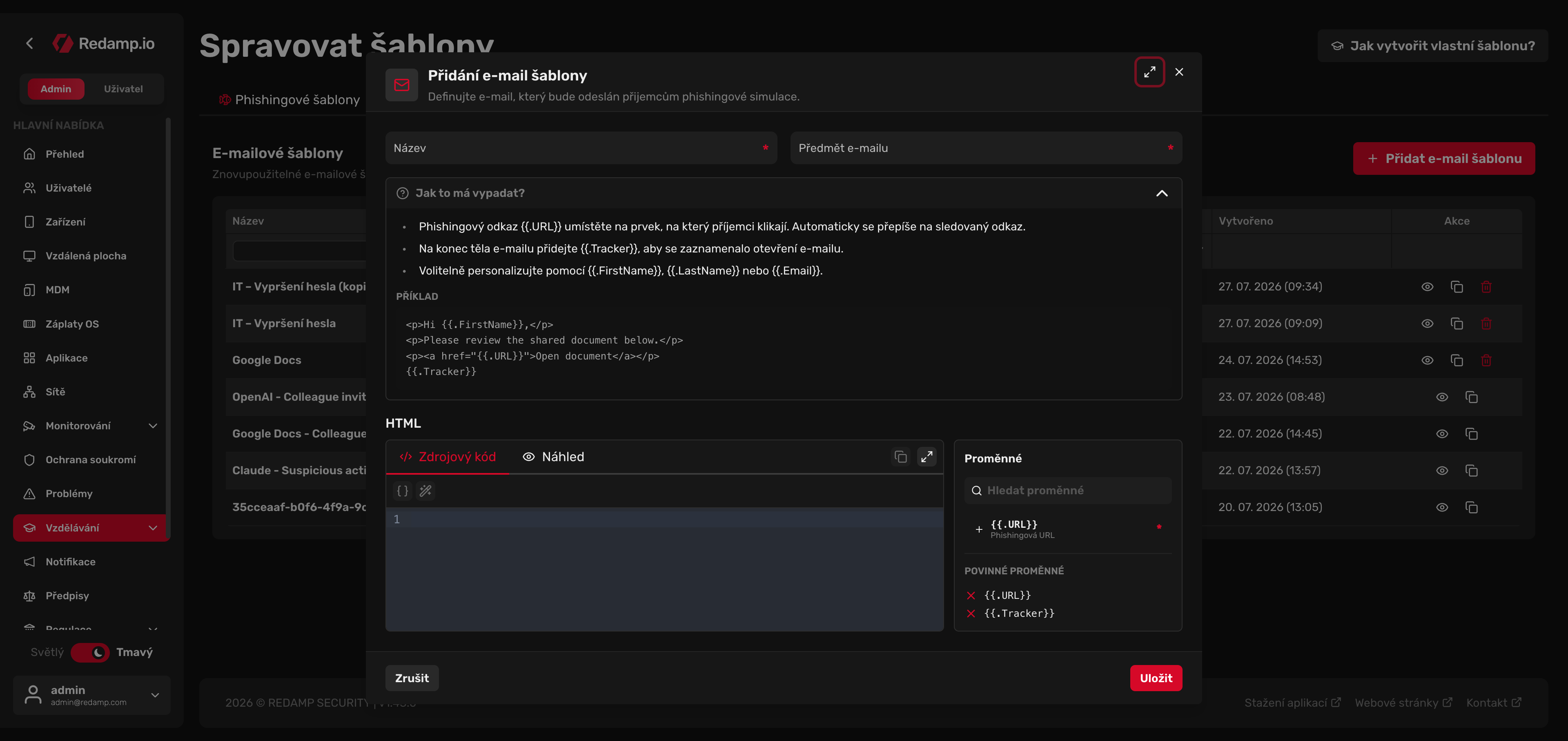The height and width of the screenshot is (741, 1568).
Task: Duplicate the template created 27. 07. 2026 (09:09)
Action: [1456, 324]
